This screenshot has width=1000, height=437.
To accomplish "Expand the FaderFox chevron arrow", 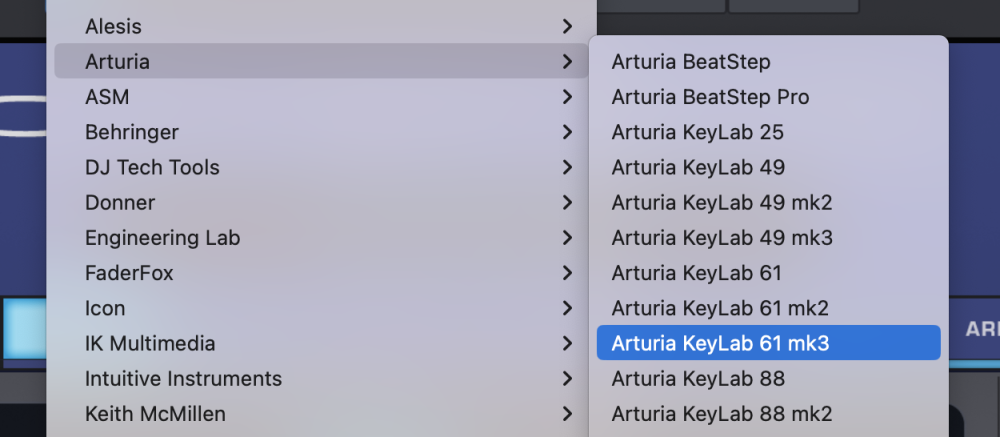I will [568, 273].
